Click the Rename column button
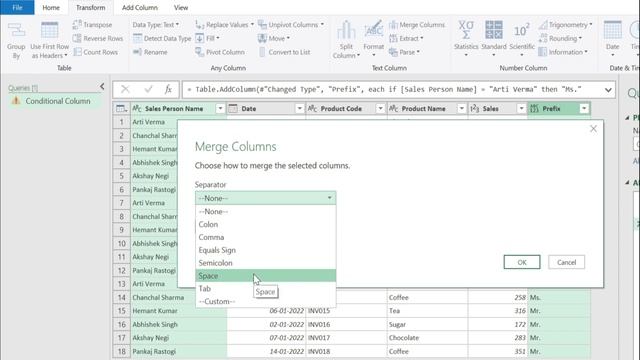The height and width of the screenshot is (360, 640). pyautogui.click(x=150, y=52)
